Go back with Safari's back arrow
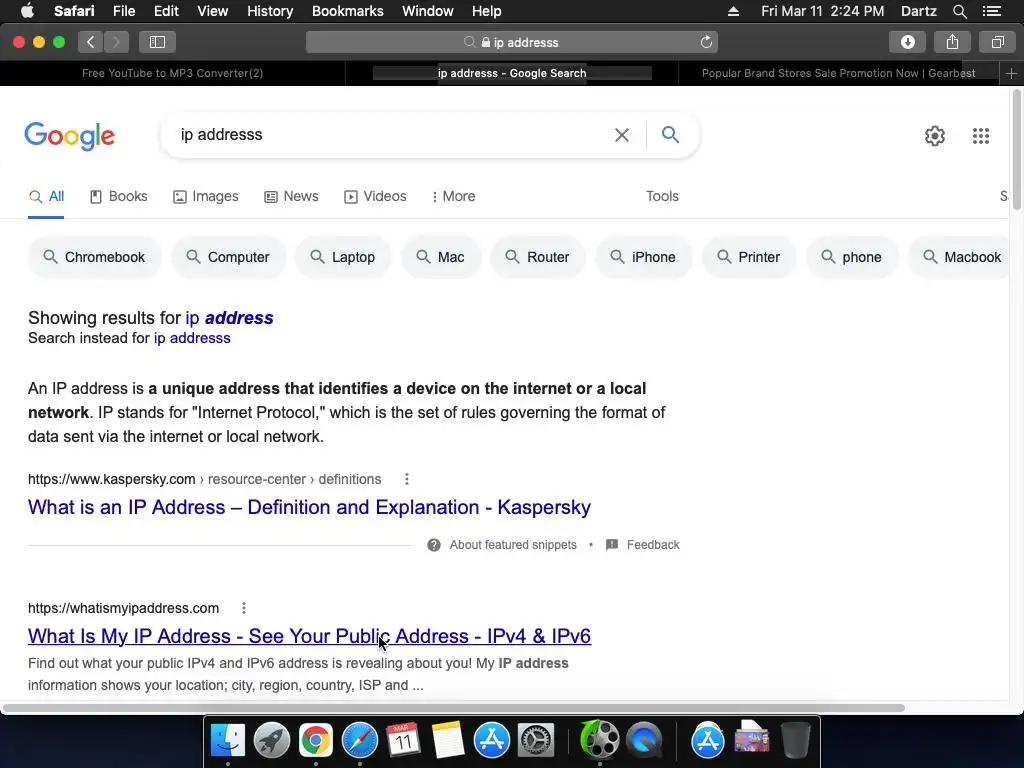The image size is (1024, 768). point(90,42)
